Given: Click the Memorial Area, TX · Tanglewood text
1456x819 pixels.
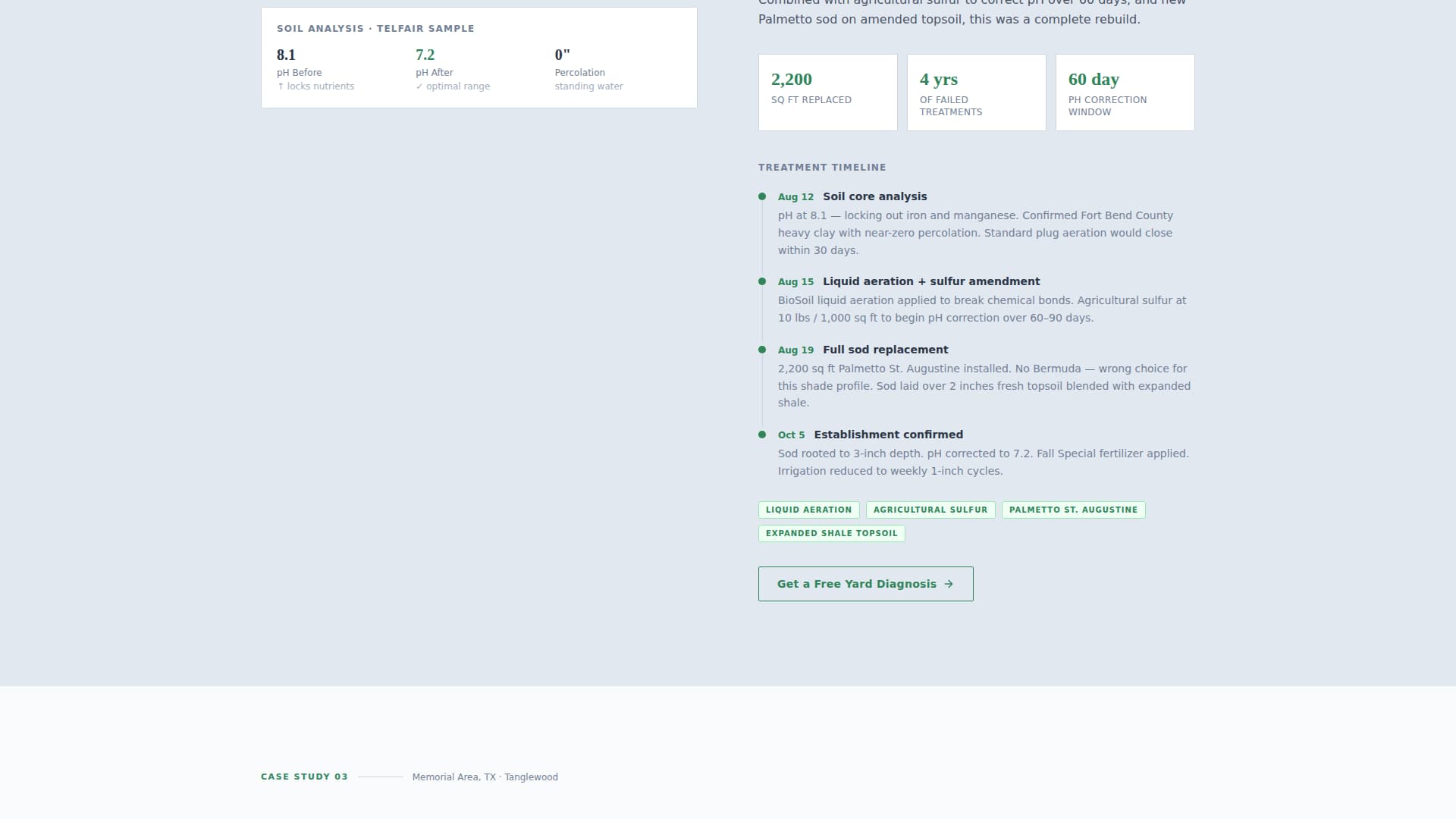Looking at the screenshot, I should (x=485, y=777).
